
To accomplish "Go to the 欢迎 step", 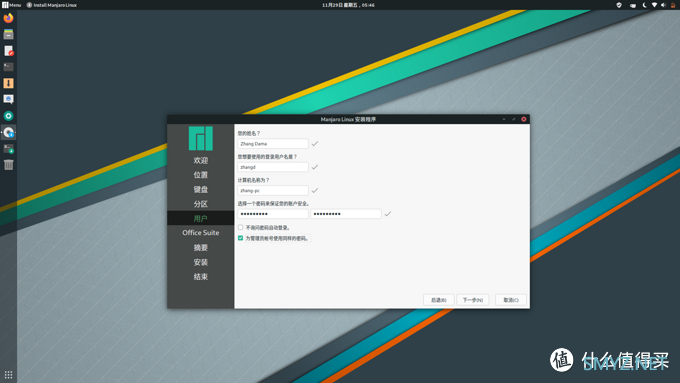I will 201,160.
